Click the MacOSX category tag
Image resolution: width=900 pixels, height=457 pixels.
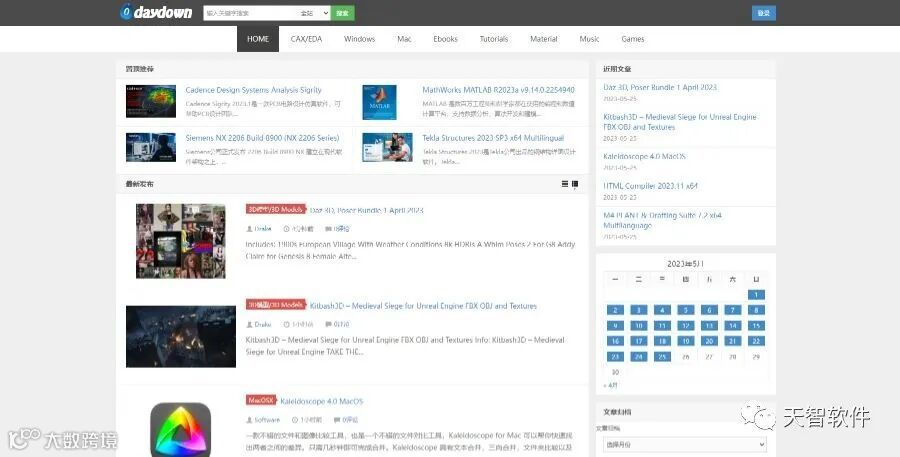click(x=261, y=400)
